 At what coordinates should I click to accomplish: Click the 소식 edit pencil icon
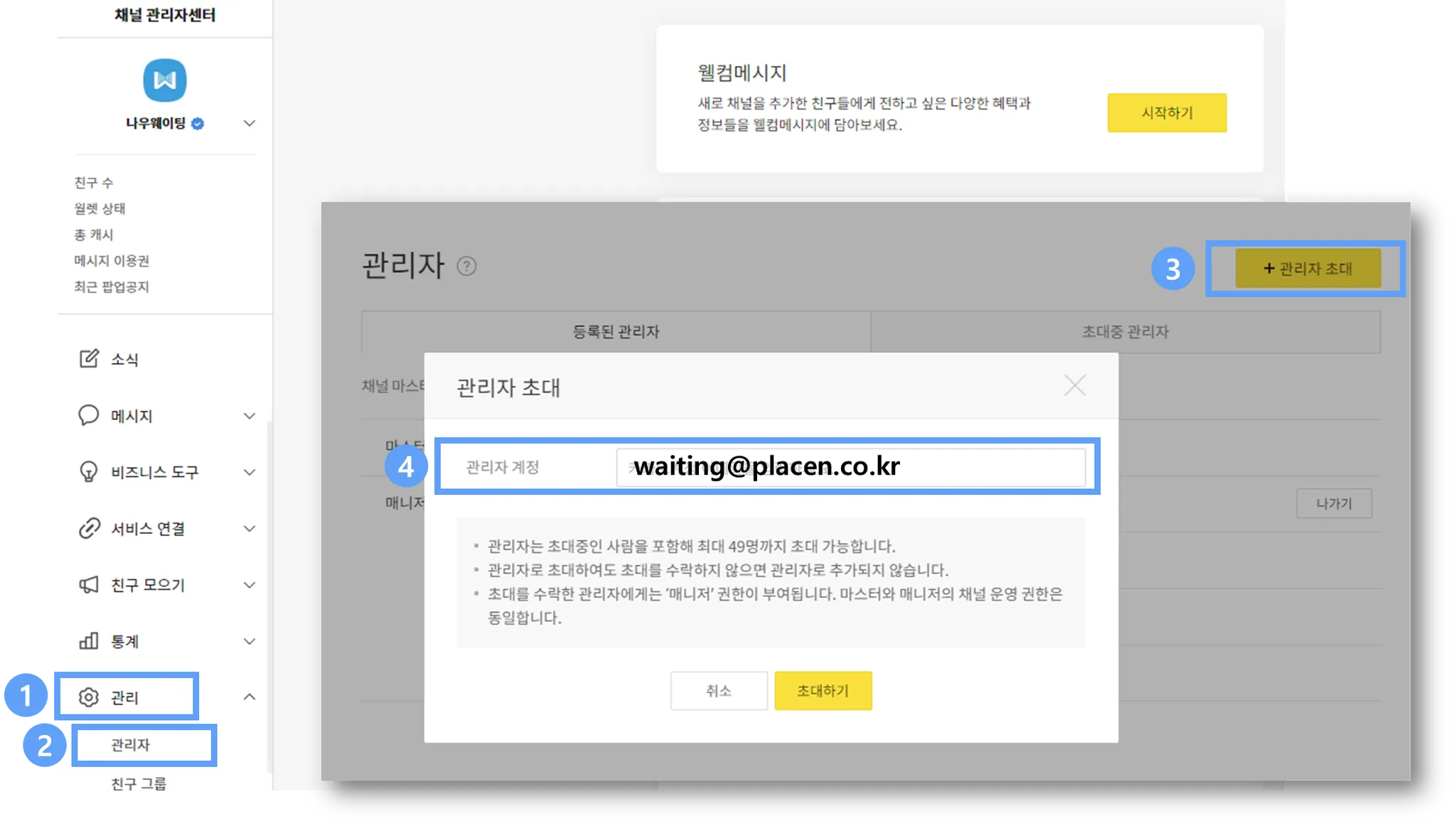[89, 358]
